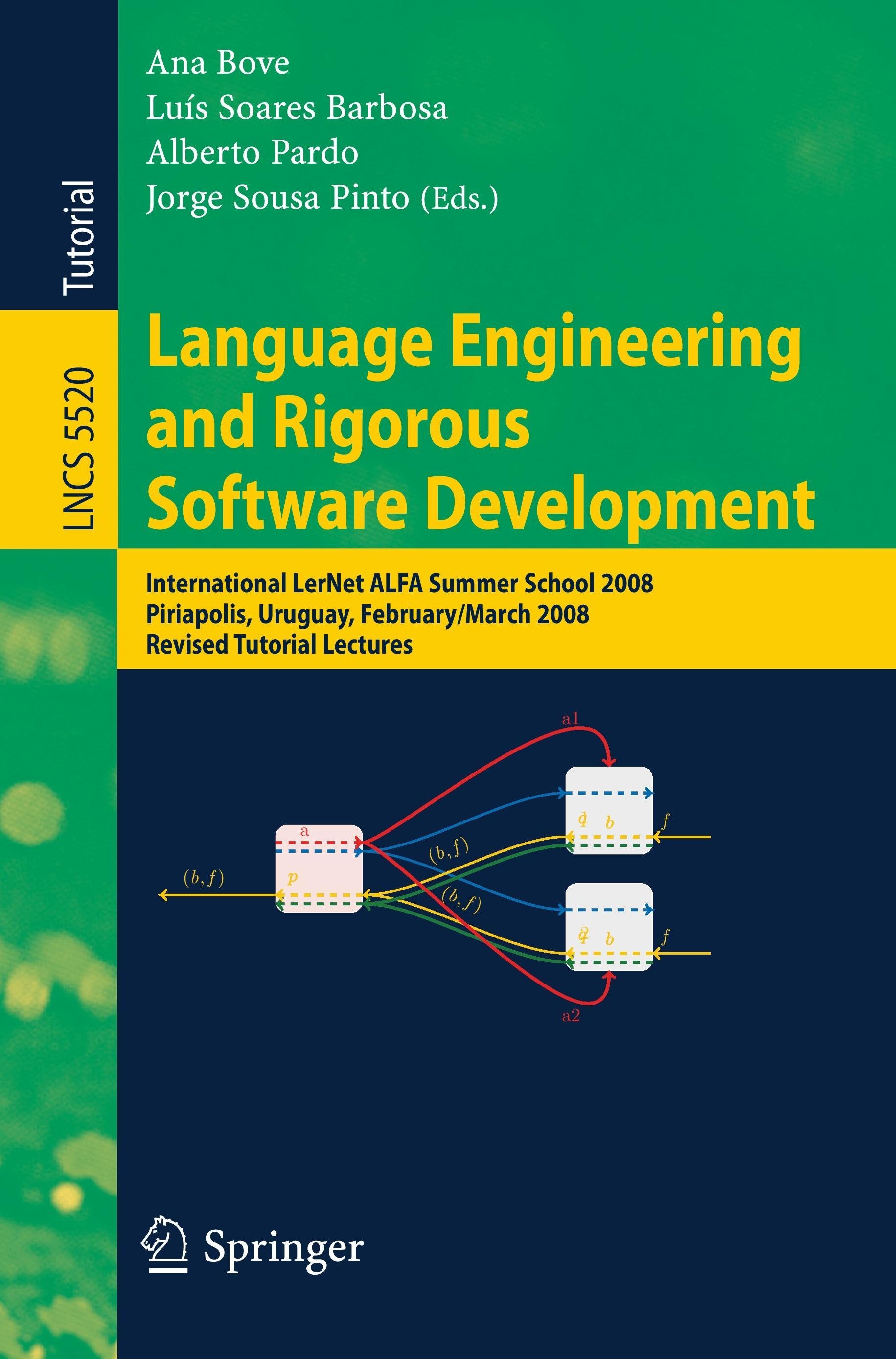896x1359 pixels.
Task: Click the Piriapolis, Uruguay location line
Action: point(368,614)
